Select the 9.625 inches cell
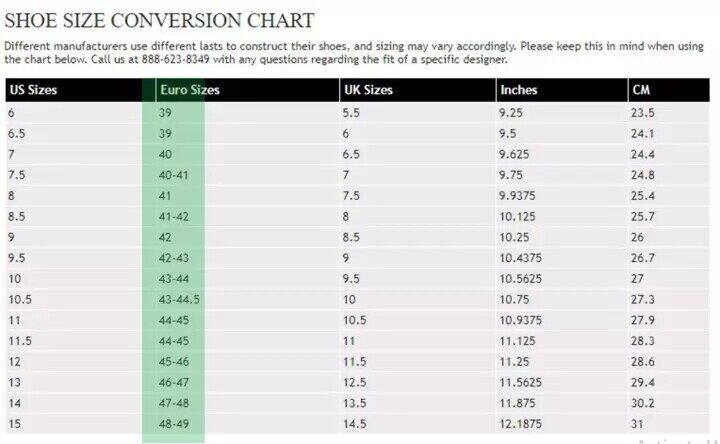Screen dimensions: 720x444 [515, 154]
